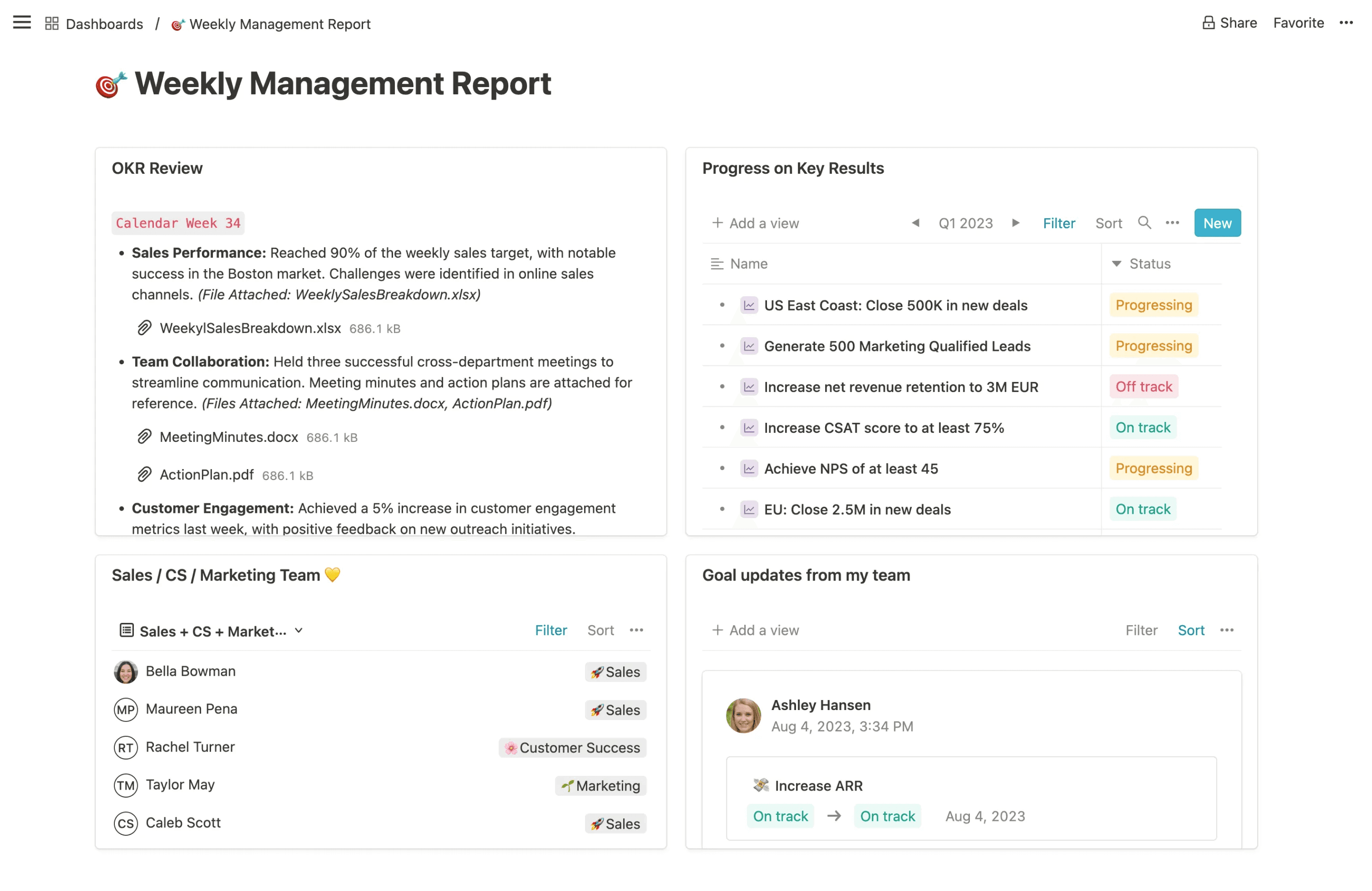Click the WeeklySalesBreakdown.xlsx attachment link
This screenshot has height=891, width=1372.
point(250,327)
